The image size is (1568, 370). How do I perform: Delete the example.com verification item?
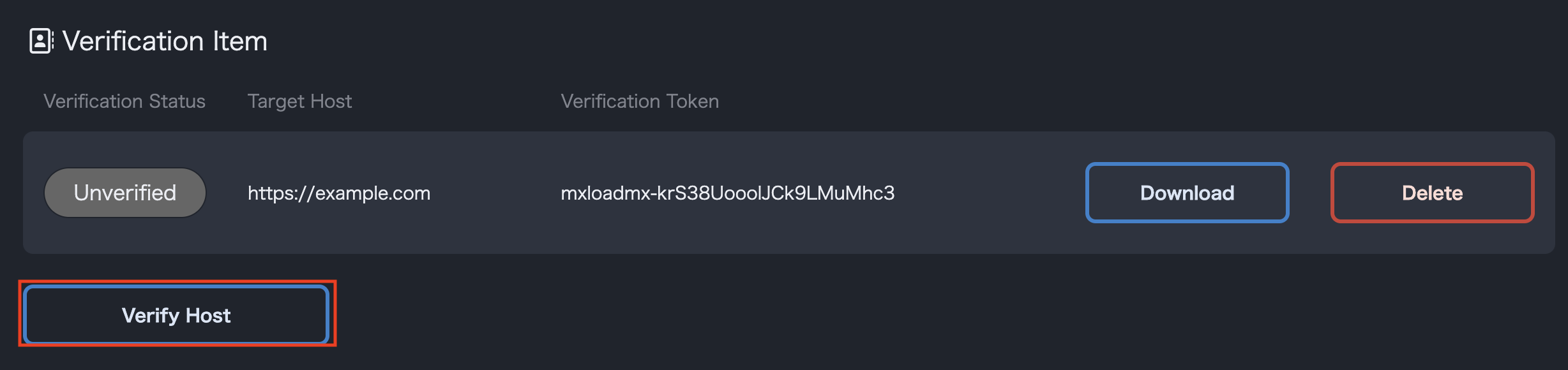tap(1432, 193)
